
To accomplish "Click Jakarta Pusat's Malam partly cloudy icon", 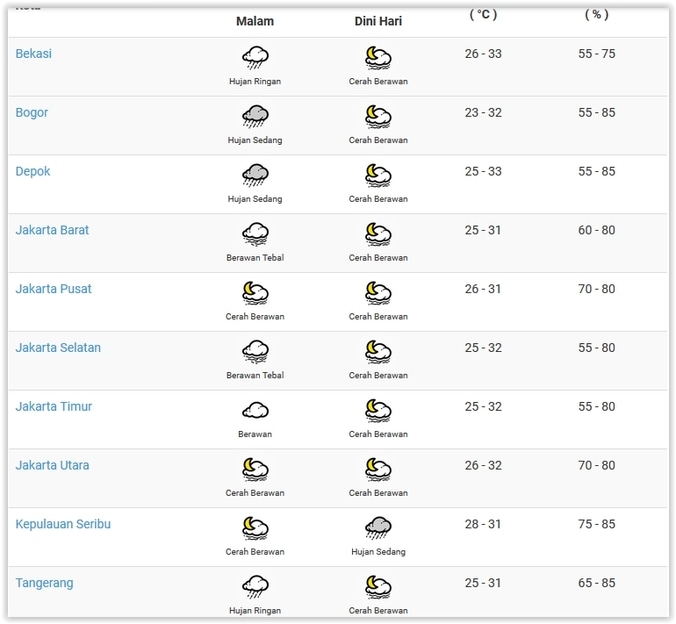I will click(255, 293).
